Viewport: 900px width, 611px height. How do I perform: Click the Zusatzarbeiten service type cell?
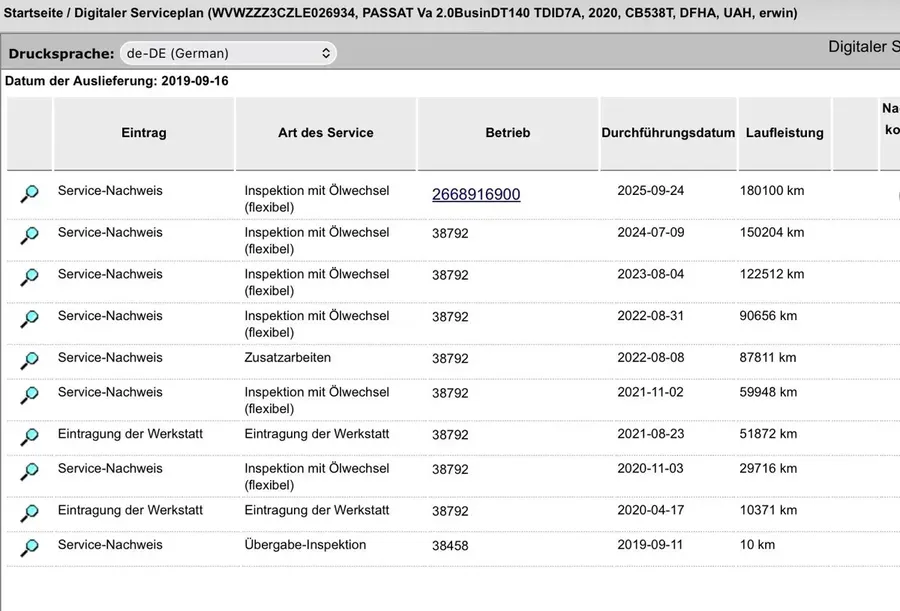pyautogui.click(x=288, y=357)
